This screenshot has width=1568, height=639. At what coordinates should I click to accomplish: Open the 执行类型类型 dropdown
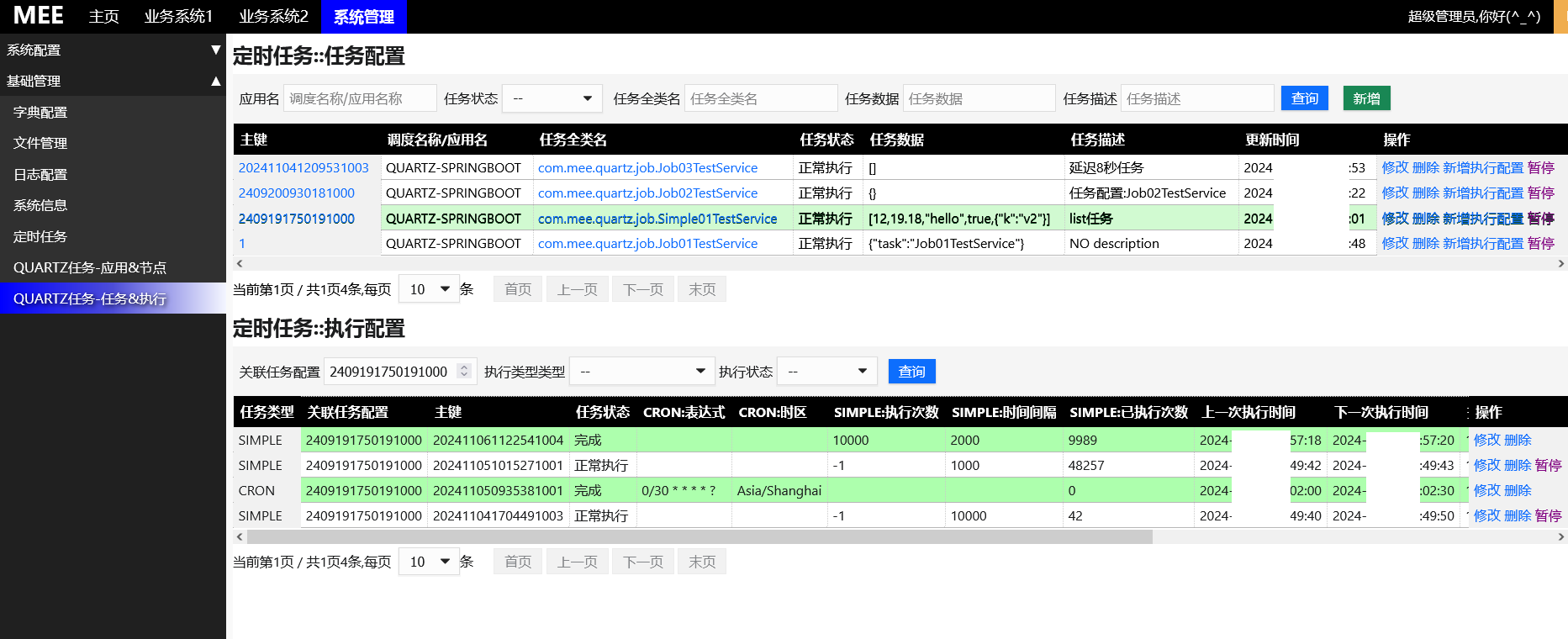pos(641,371)
